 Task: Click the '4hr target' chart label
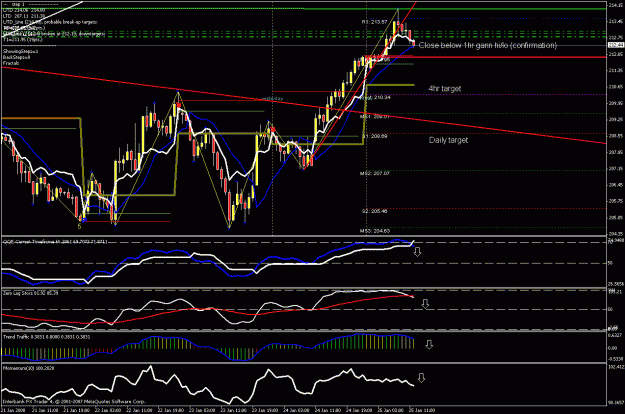(444, 89)
